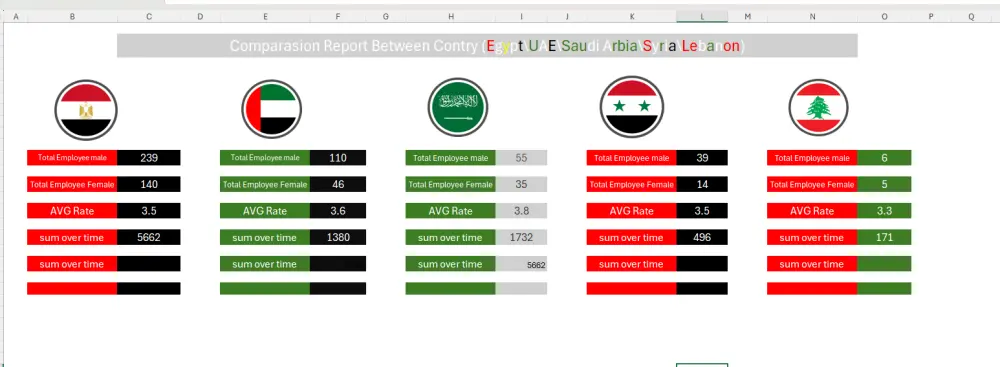This screenshot has width=1000, height=367.
Task: Select column F header
Action: tap(338, 17)
